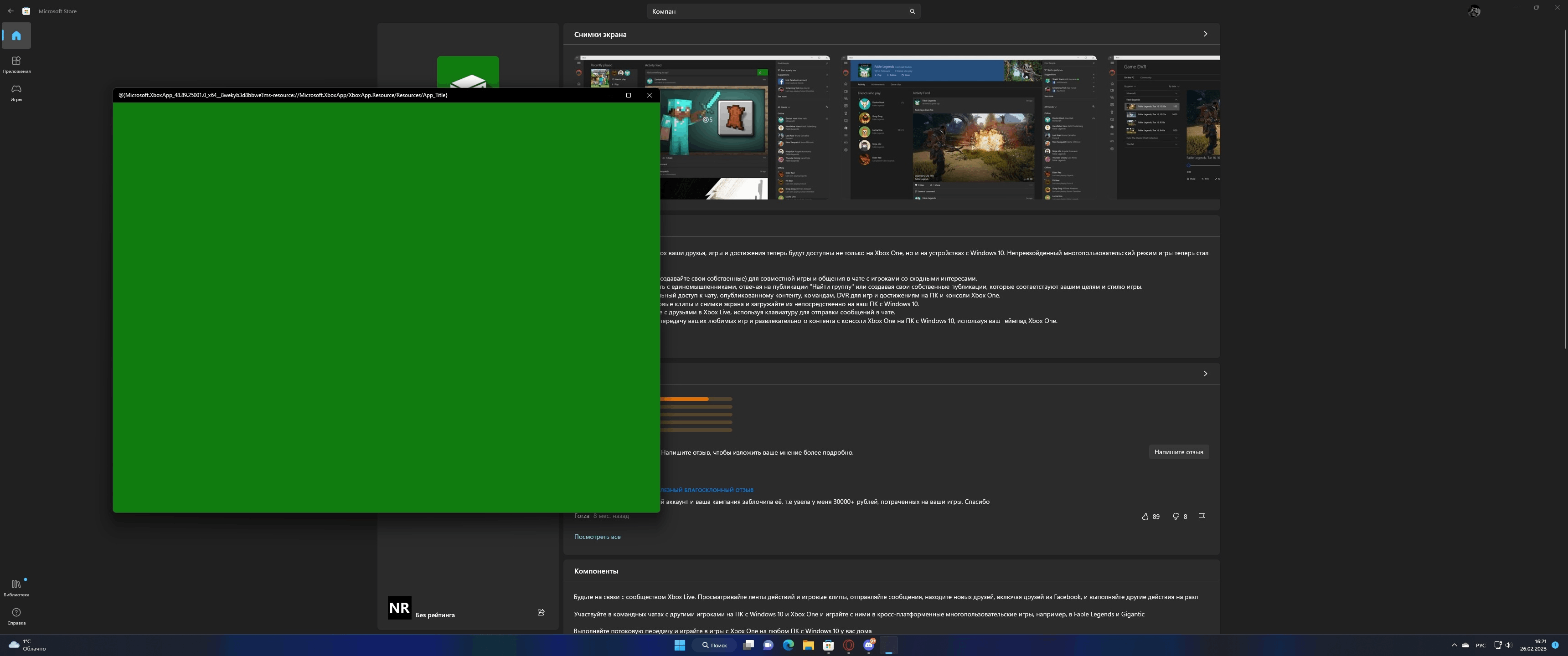Open File Explorer from taskbar
This screenshot has width=1568, height=656.
808,645
